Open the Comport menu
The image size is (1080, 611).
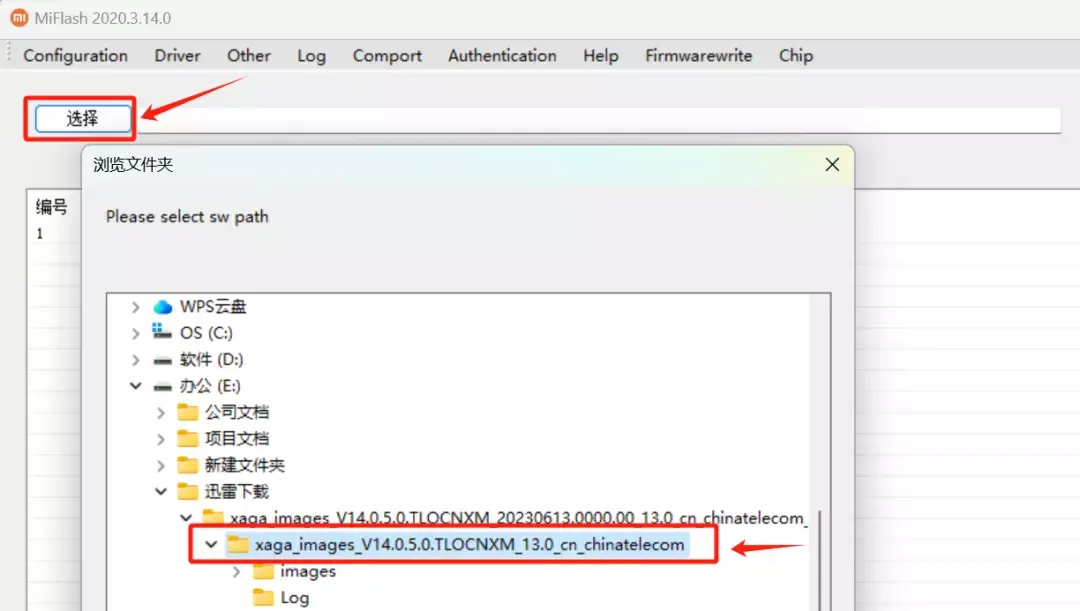387,56
